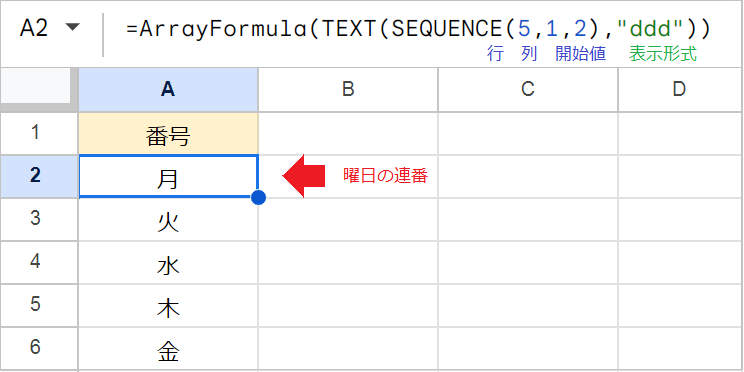Click cell A1 containing 番号

click(168, 133)
